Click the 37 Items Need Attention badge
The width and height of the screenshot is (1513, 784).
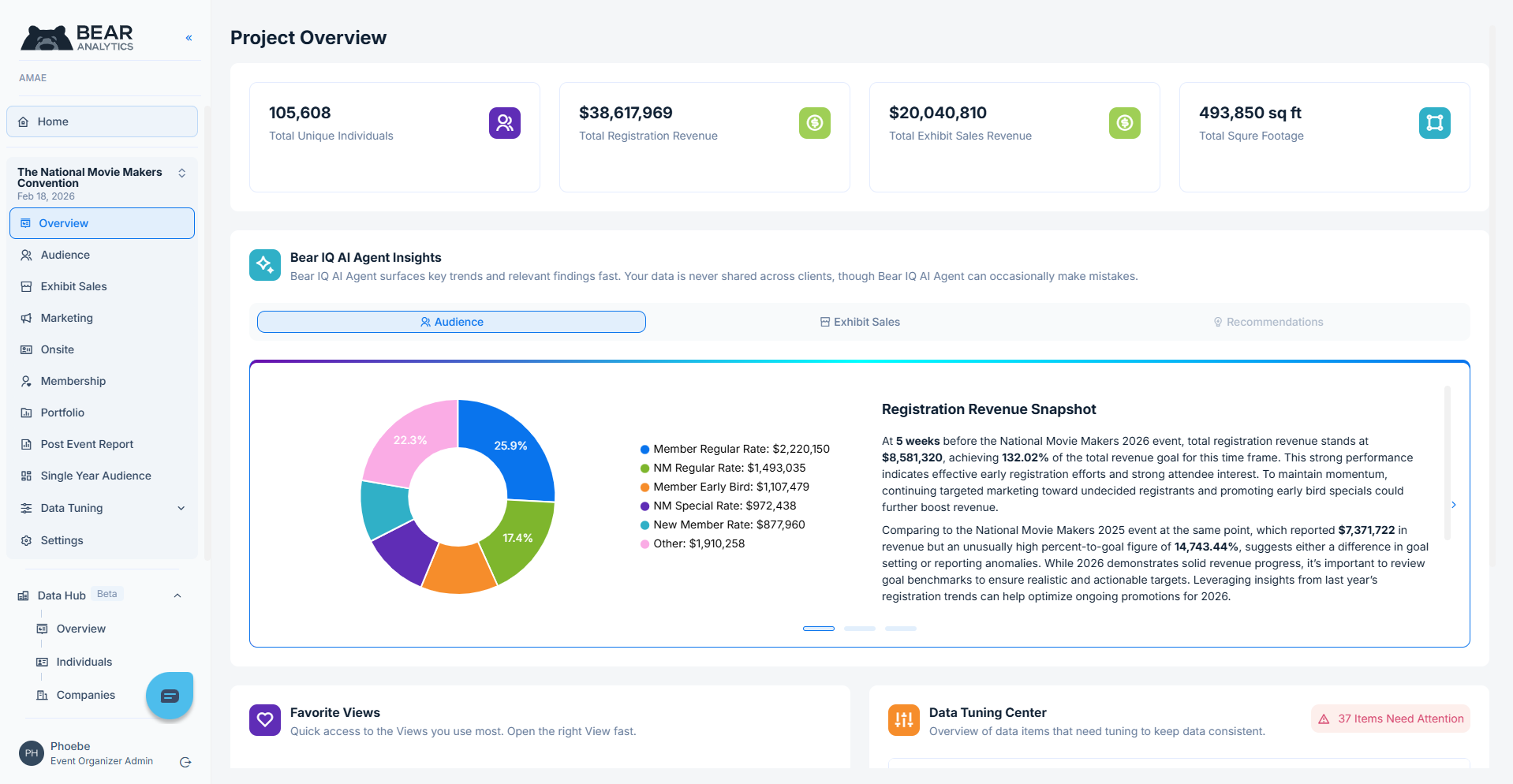tap(1391, 719)
